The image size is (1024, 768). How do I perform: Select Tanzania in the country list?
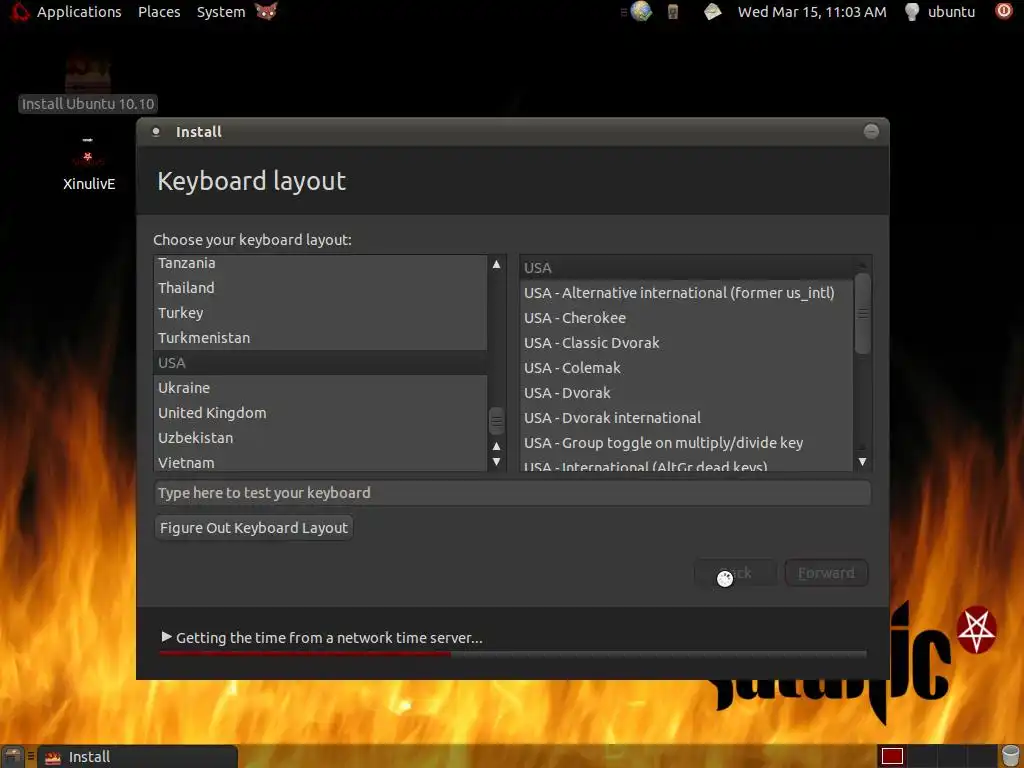point(320,263)
